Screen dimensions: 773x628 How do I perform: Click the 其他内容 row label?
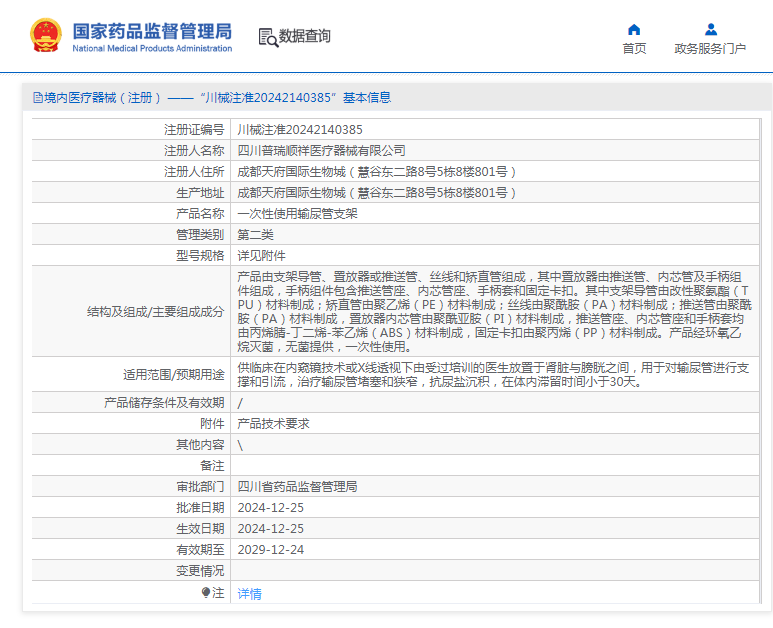tap(200, 445)
